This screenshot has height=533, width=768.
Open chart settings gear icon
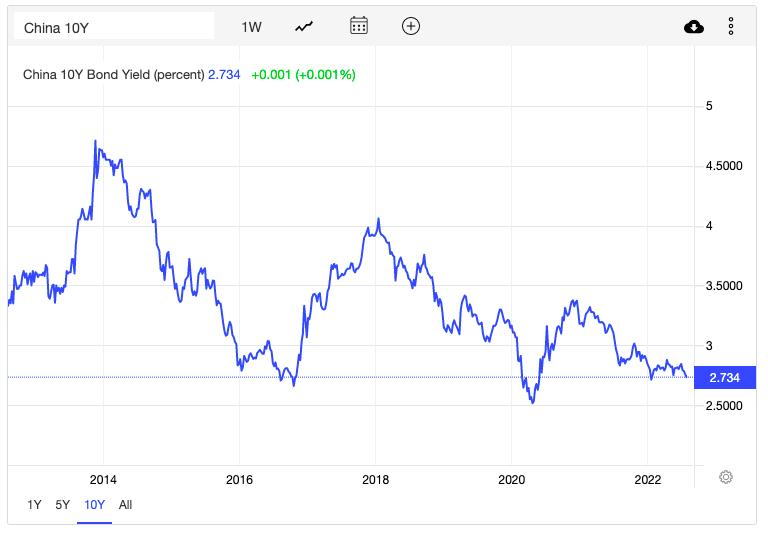pos(726,477)
